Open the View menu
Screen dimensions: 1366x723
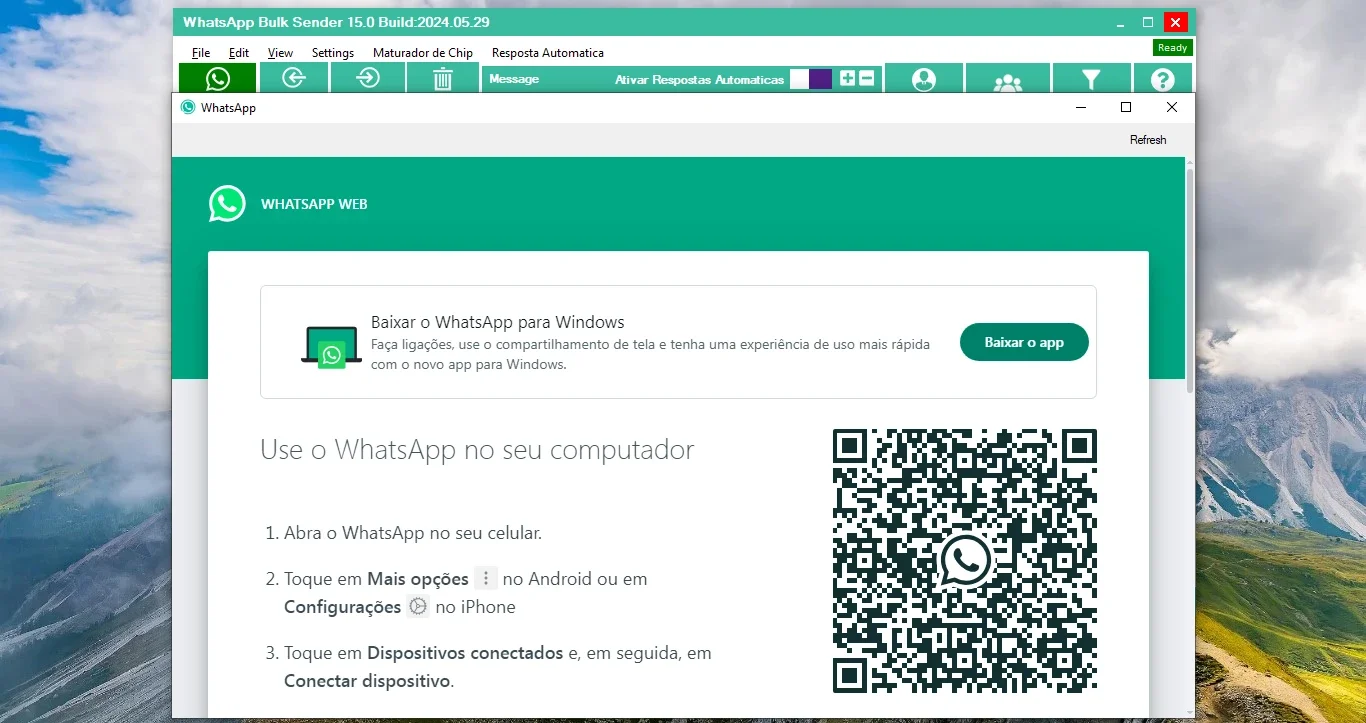click(x=280, y=53)
